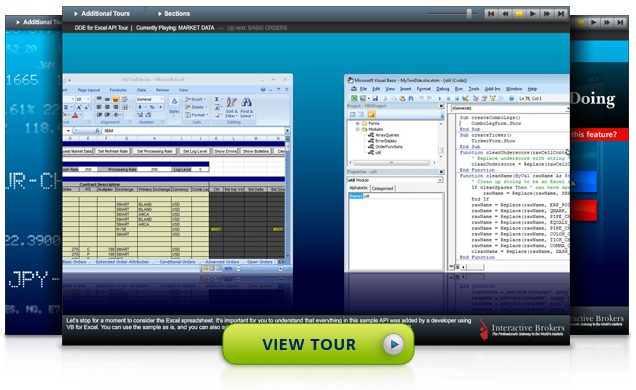Play the front tour player
The image size is (636, 390).
tap(533, 14)
